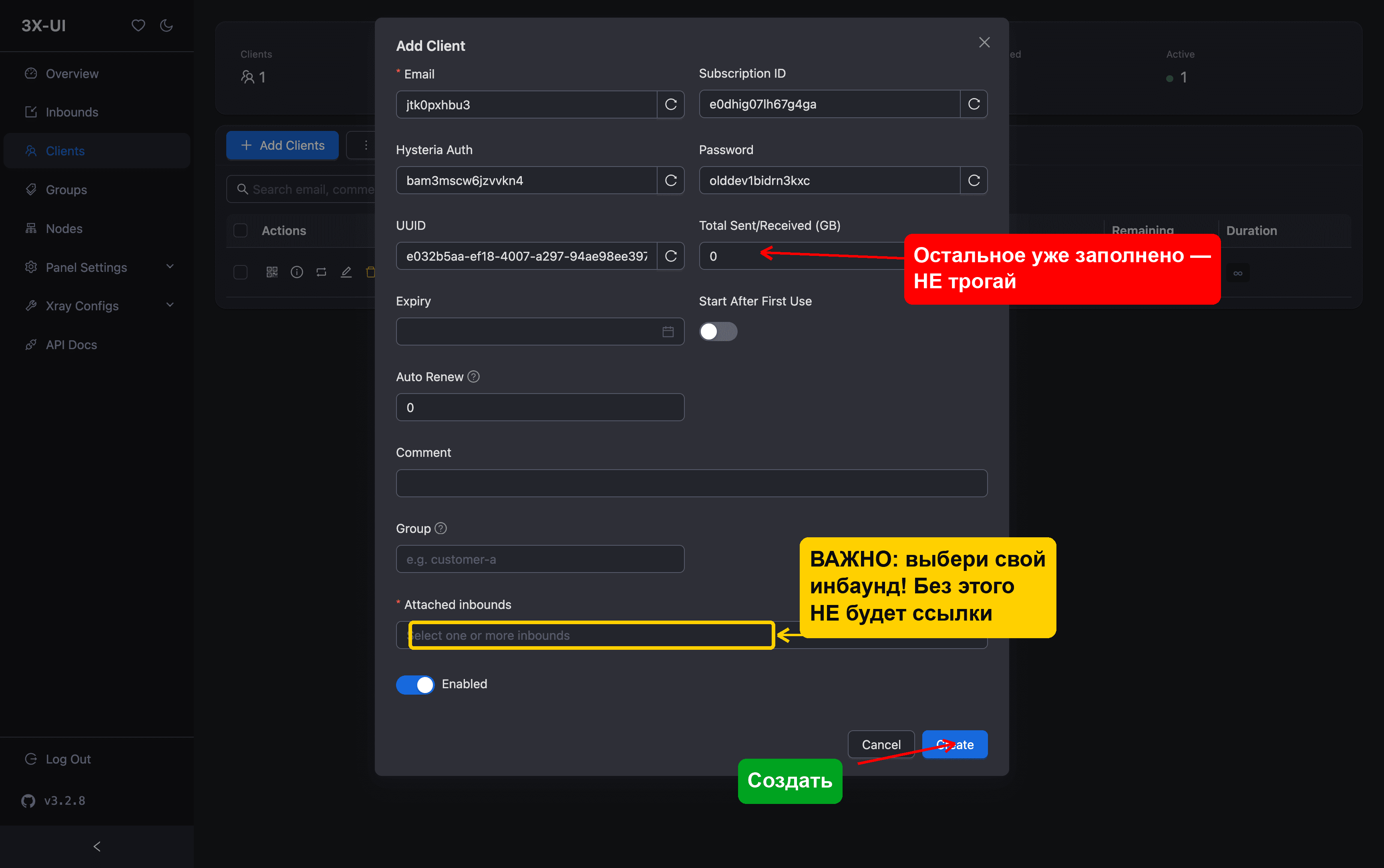The width and height of the screenshot is (1384, 868).
Task: Focus the Comment text field
Action: pos(692,483)
